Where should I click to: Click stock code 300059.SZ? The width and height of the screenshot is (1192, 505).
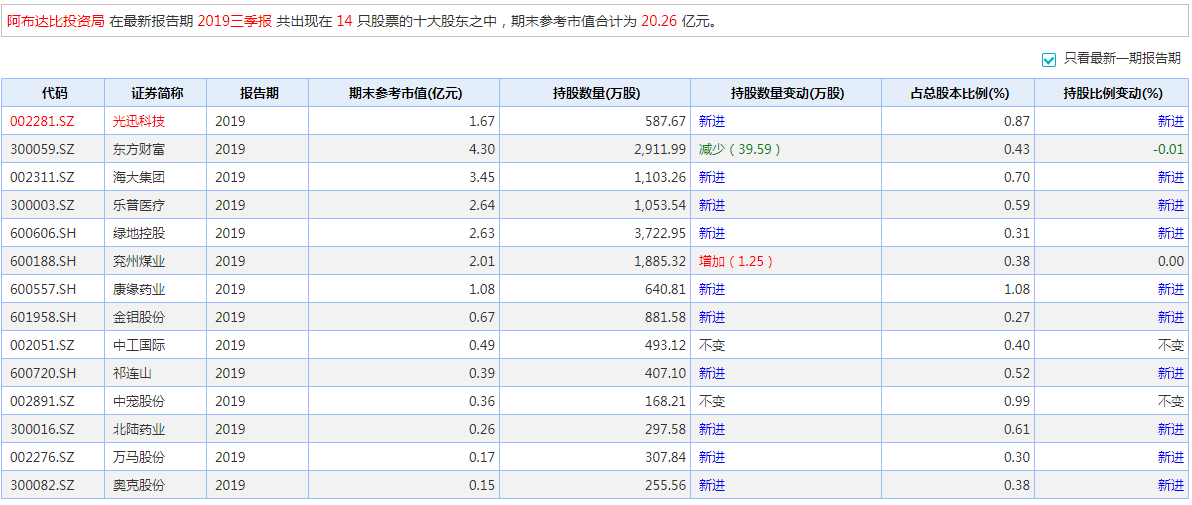click(x=42, y=149)
